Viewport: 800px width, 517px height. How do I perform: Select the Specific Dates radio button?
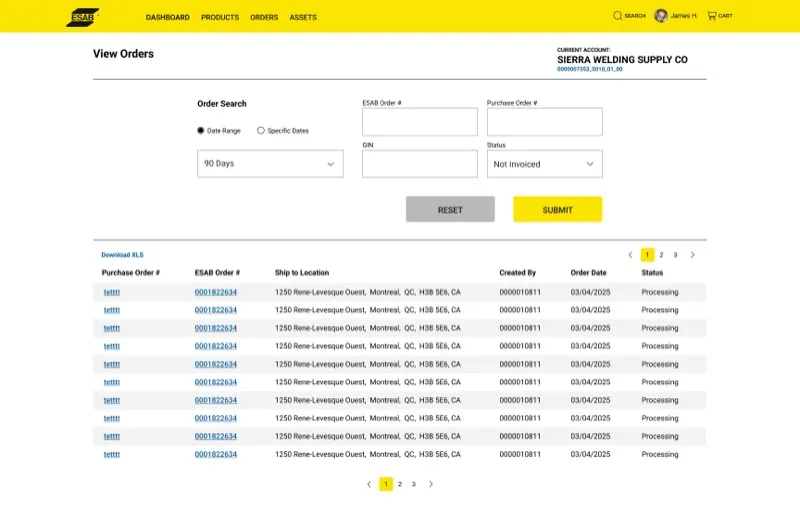tap(261, 131)
